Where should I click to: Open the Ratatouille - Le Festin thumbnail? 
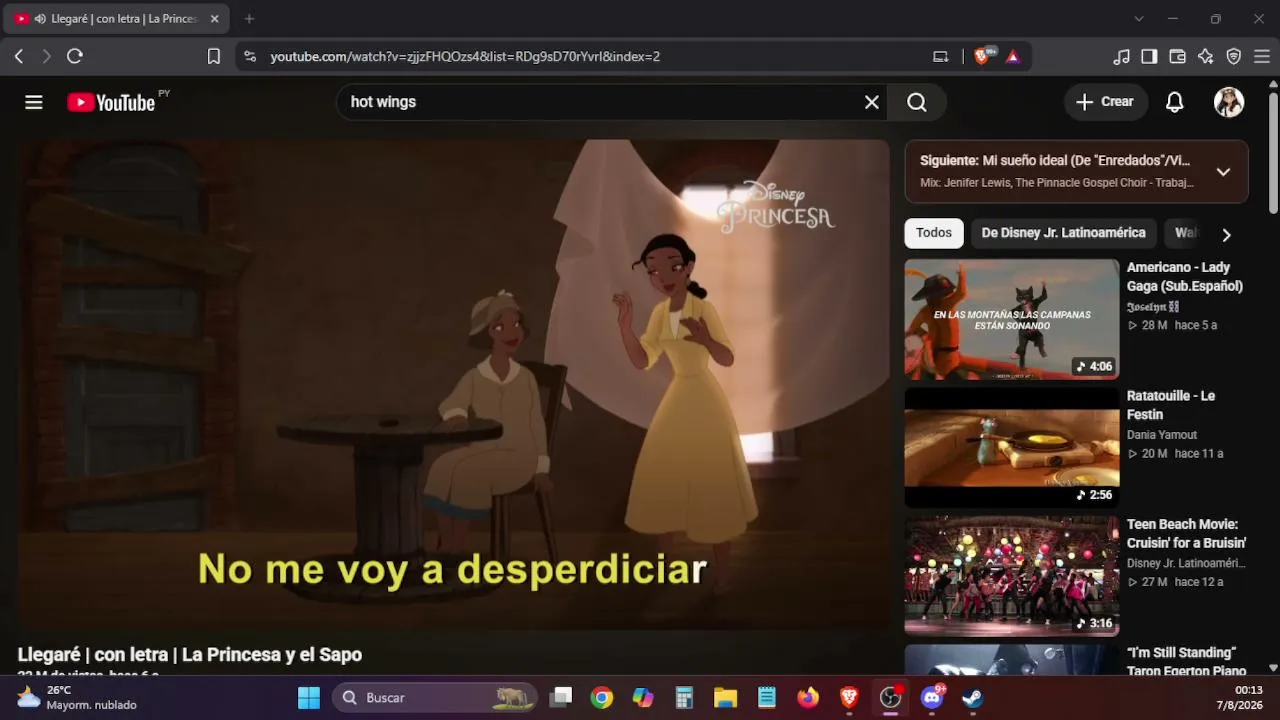click(x=1012, y=447)
